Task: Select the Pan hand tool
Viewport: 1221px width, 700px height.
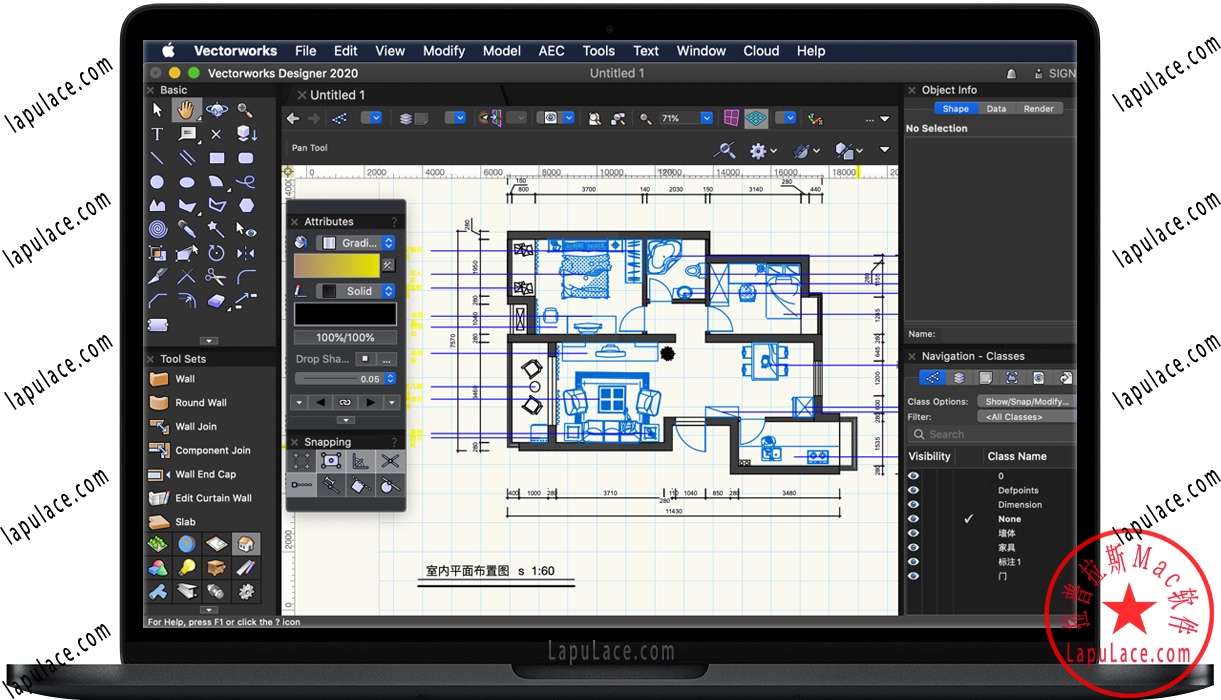Action: (x=186, y=110)
